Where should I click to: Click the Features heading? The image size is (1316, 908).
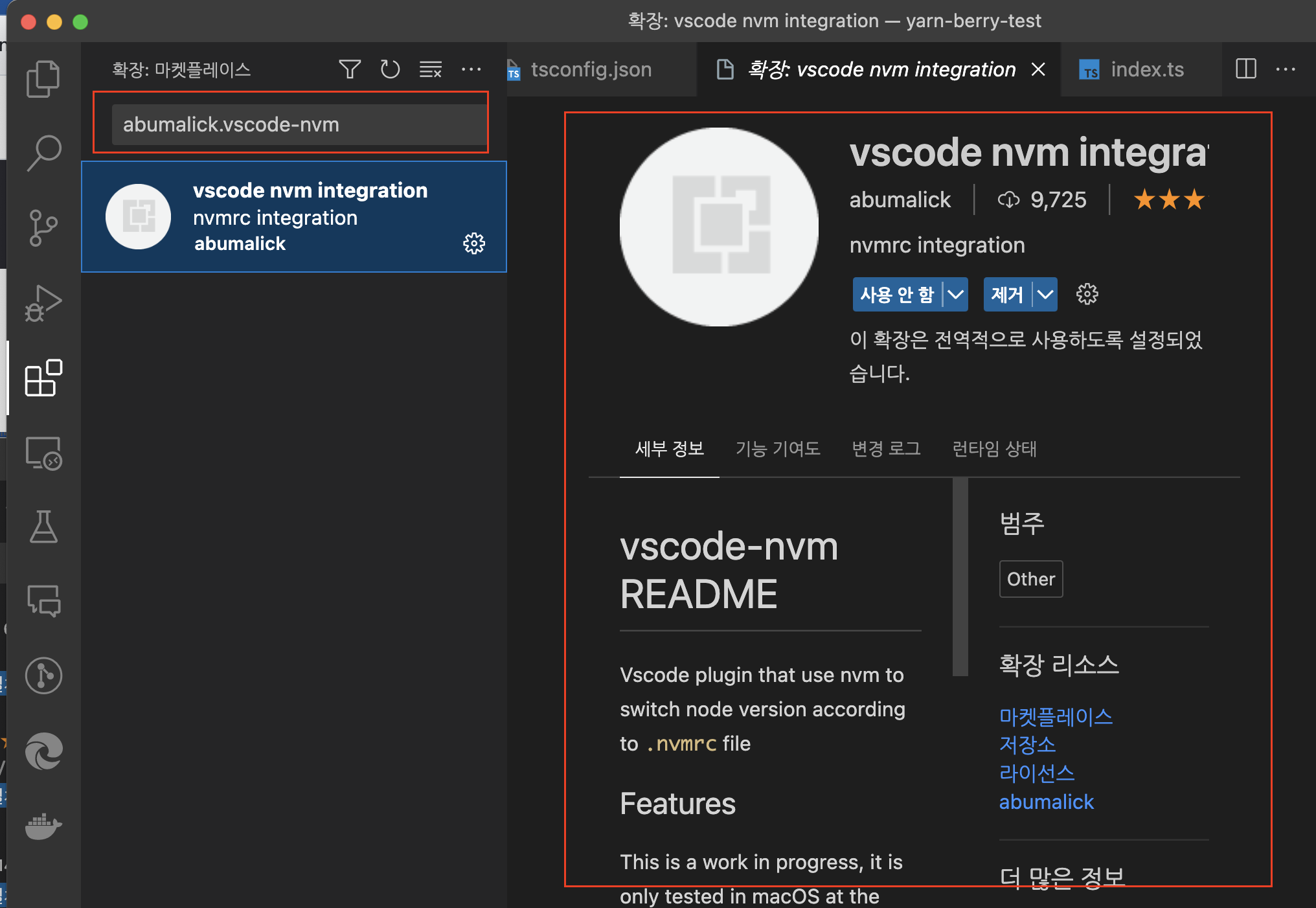coord(677,804)
